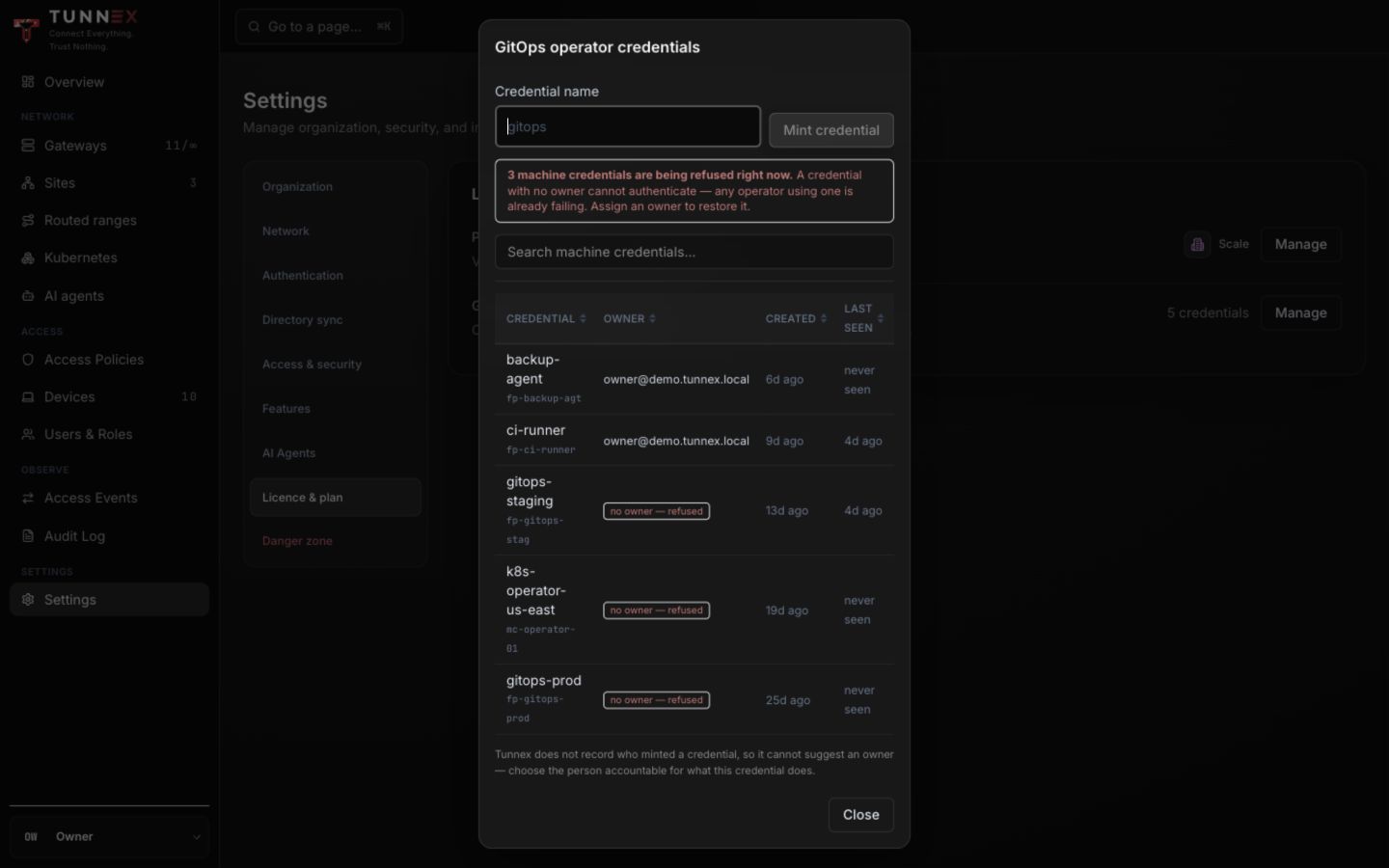Viewport: 1389px width, 868px height.
Task: Click the fp-ci-runner fingerprint text
Action: [x=541, y=450]
